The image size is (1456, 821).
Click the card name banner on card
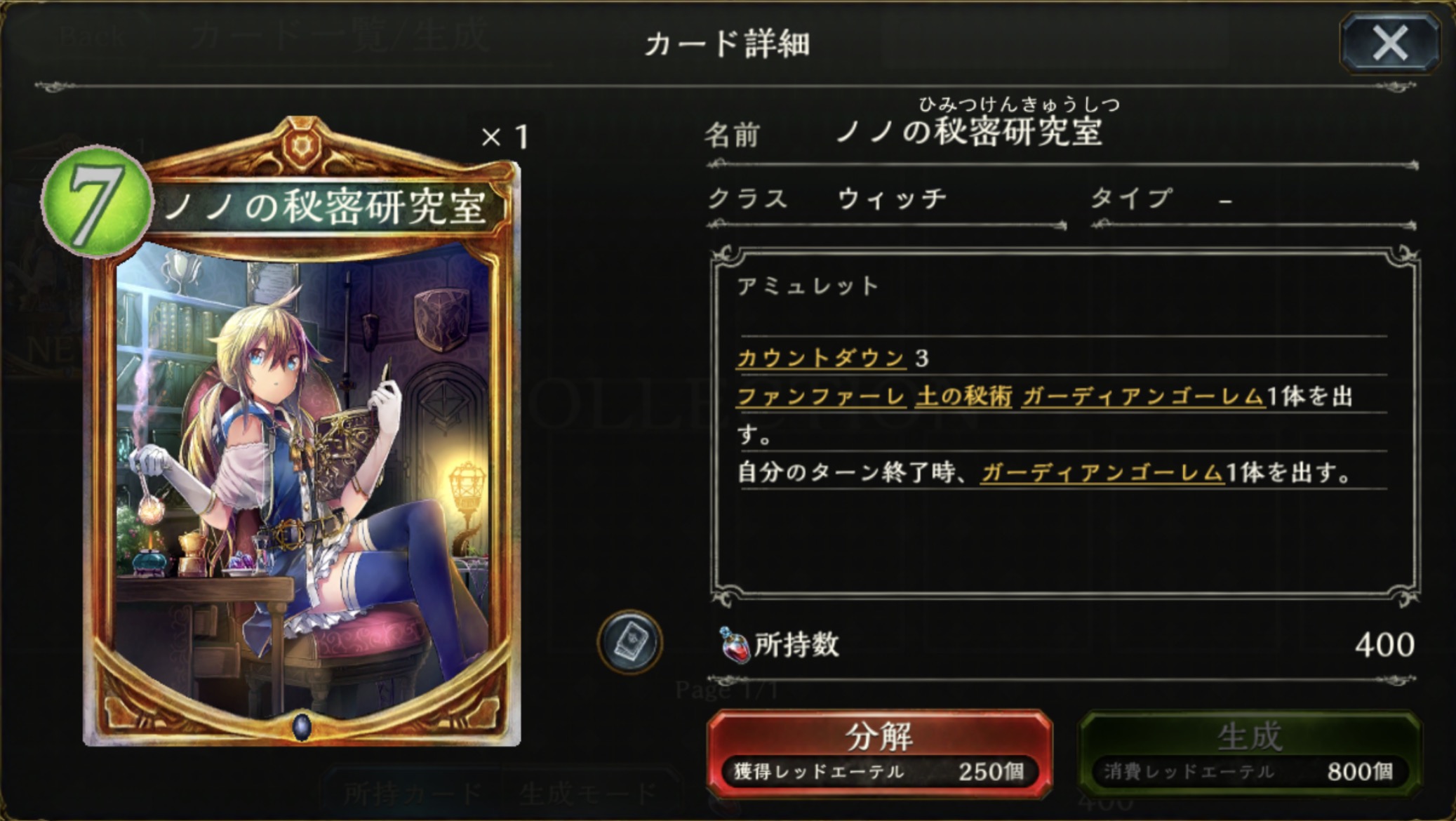326,207
